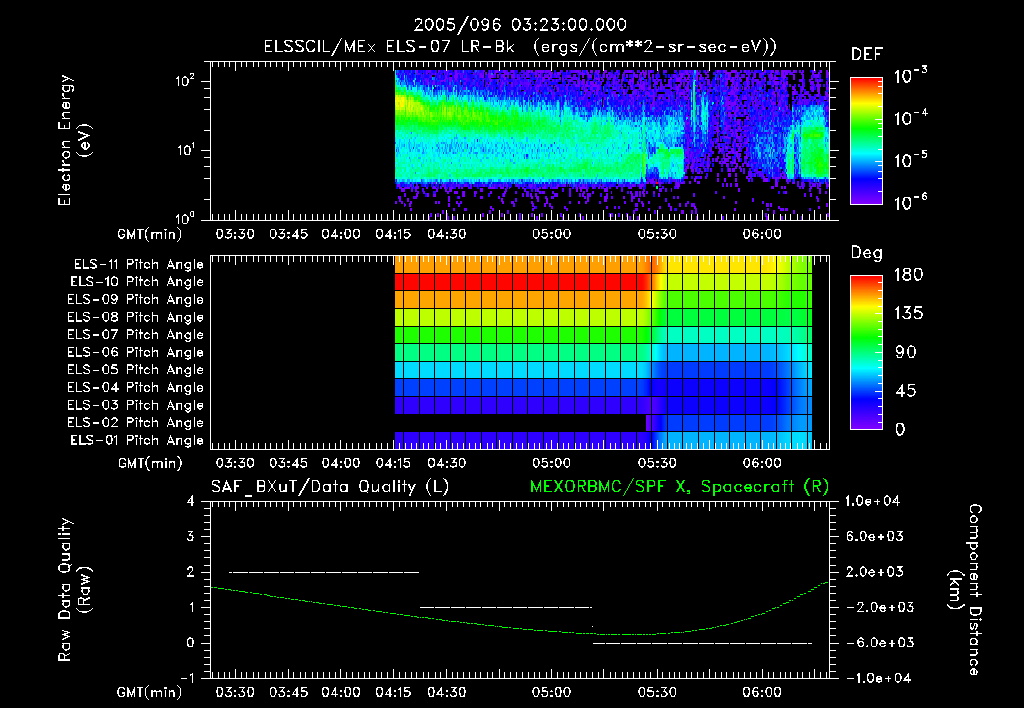Viewport: 1024px width, 708px height.
Task: Click the 90 value on the Deg scale
Action: [x=905, y=352]
